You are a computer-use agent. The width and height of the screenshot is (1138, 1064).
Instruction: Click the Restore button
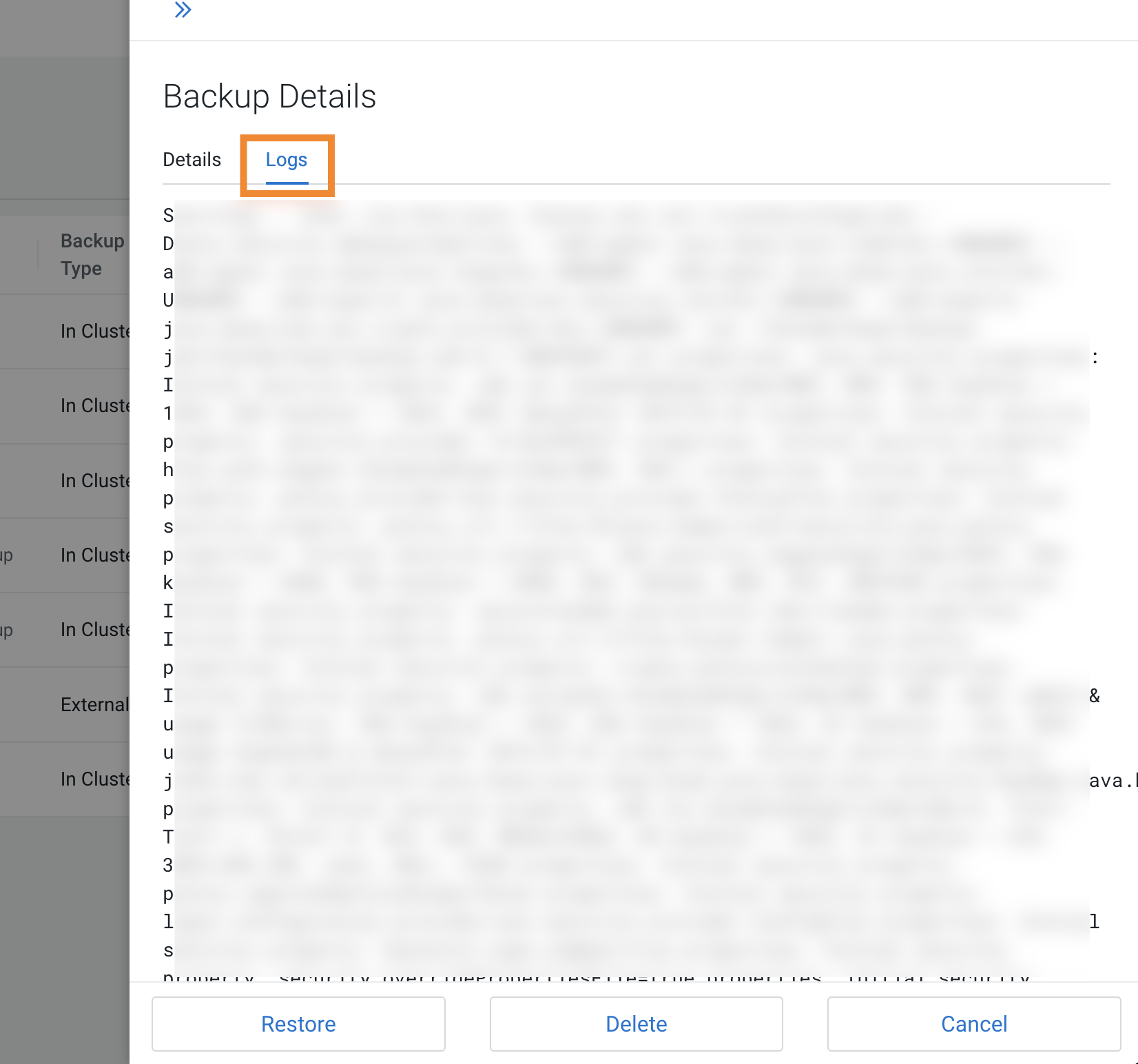(x=298, y=1024)
